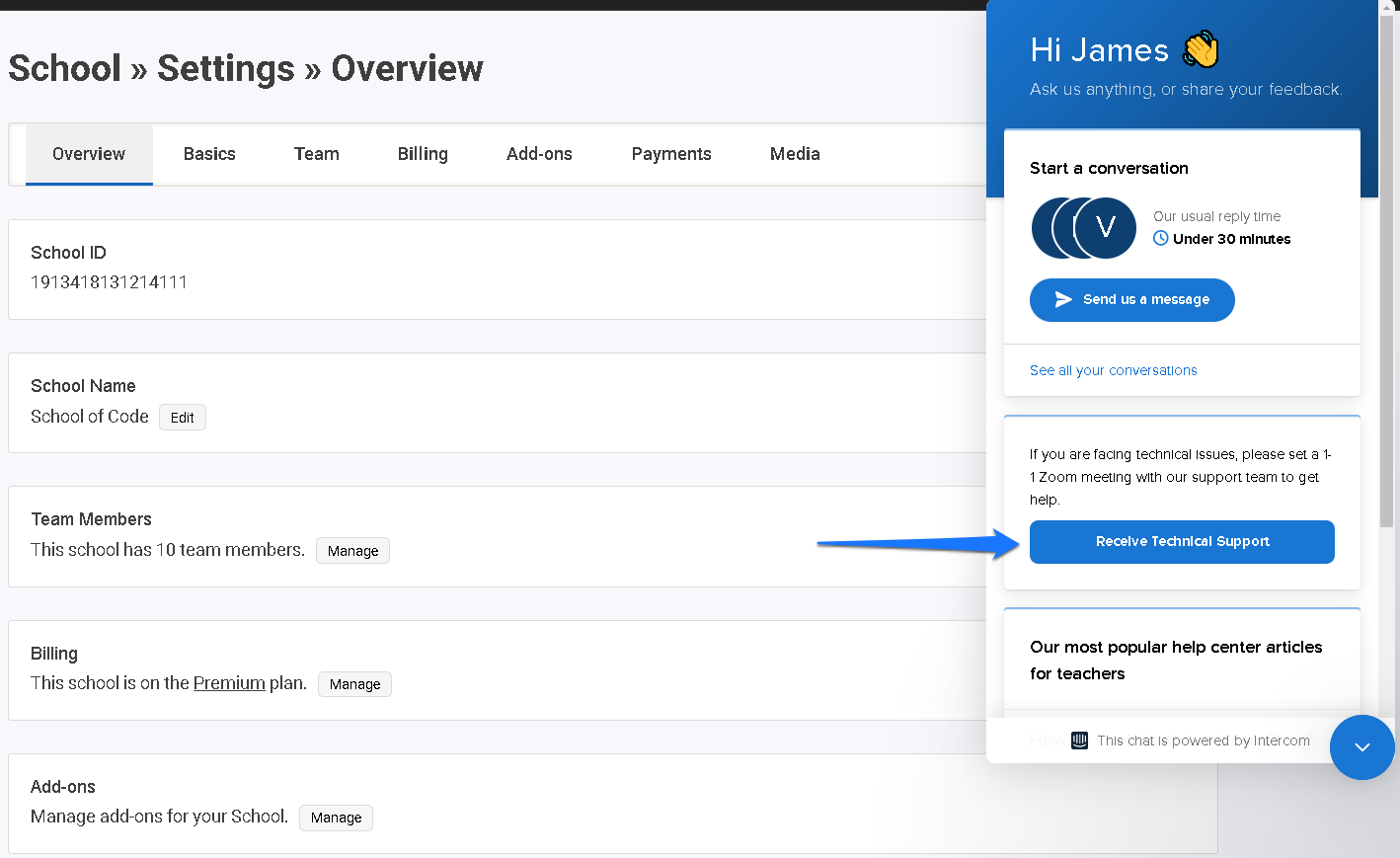Image resolution: width=1400 pixels, height=858 pixels.
Task: Edit the School Name
Action: tap(183, 418)
